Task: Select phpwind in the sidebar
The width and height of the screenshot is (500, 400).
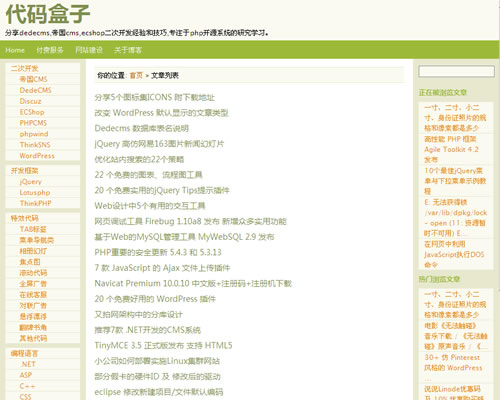Action: click(x=34, y=134)
